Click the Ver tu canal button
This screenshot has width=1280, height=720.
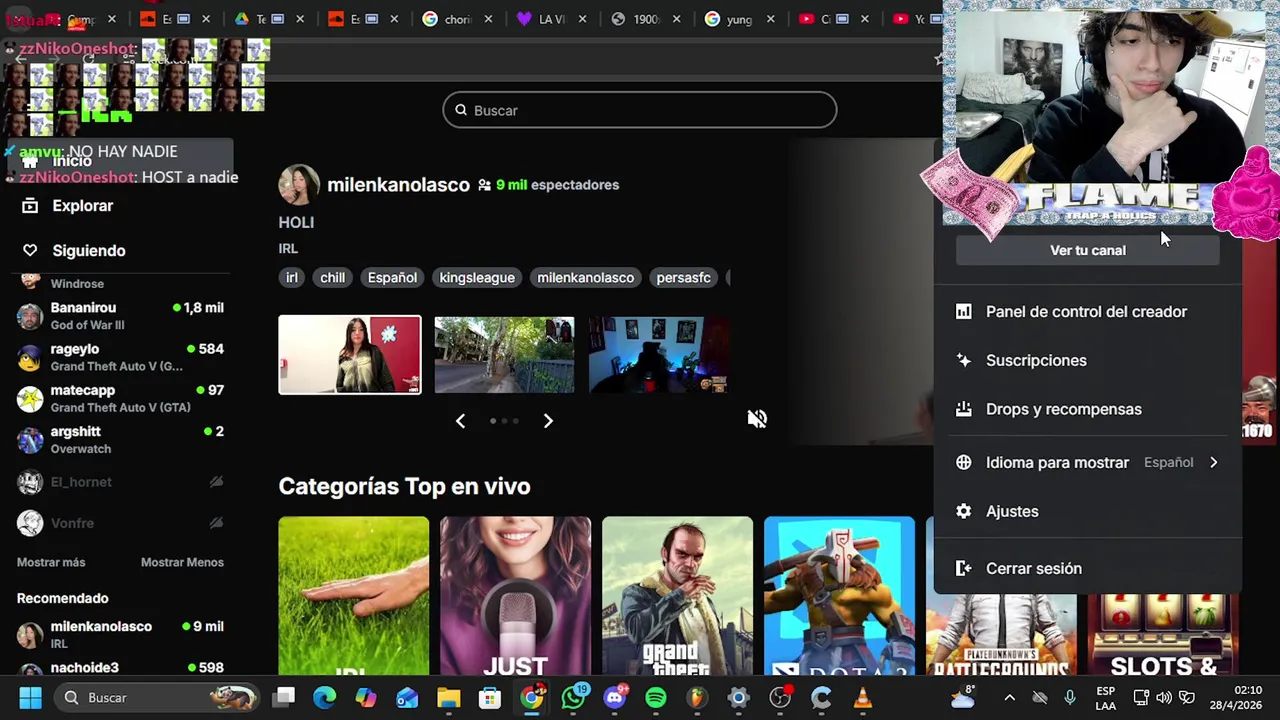click(1088, 250)
